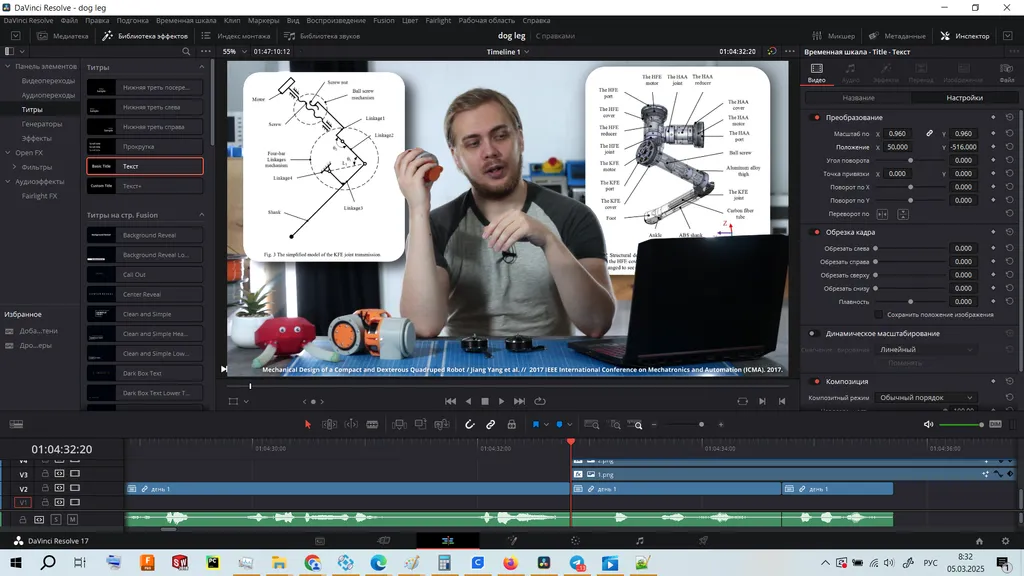Click the mute speaker icon near volume
This screenshot has height=576, width=1024.
(x=928, y=424)
